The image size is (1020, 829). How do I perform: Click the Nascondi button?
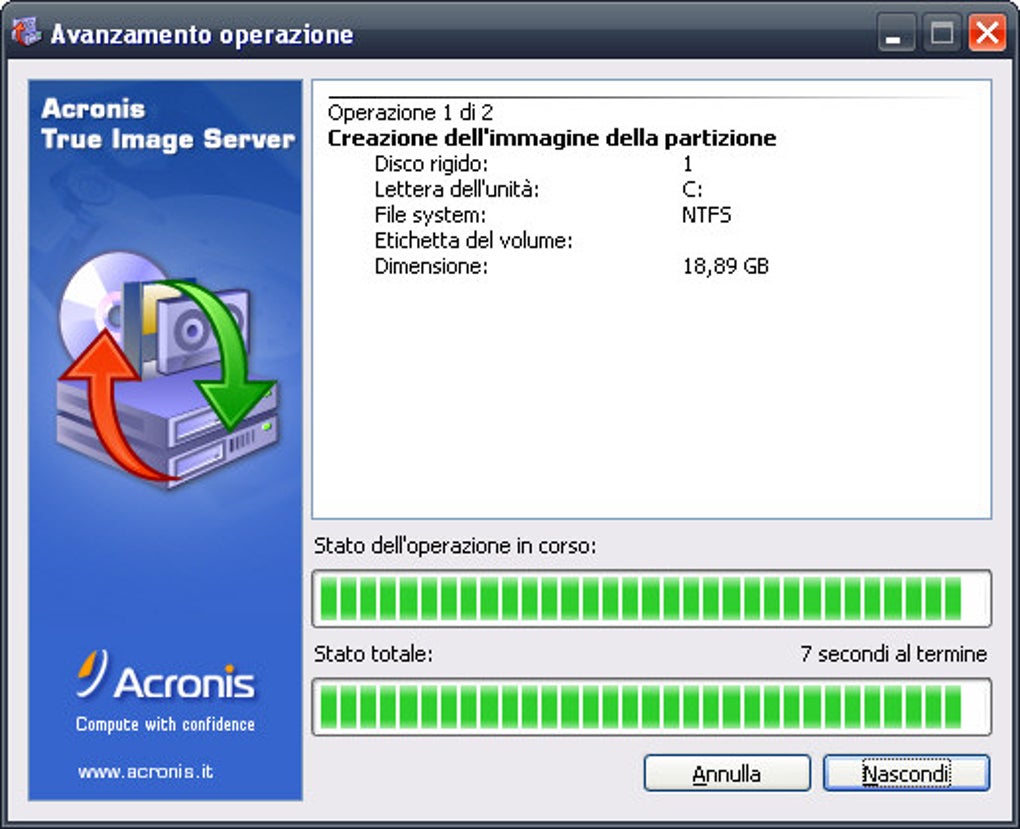pyautogui.click(x=906, y=773)
